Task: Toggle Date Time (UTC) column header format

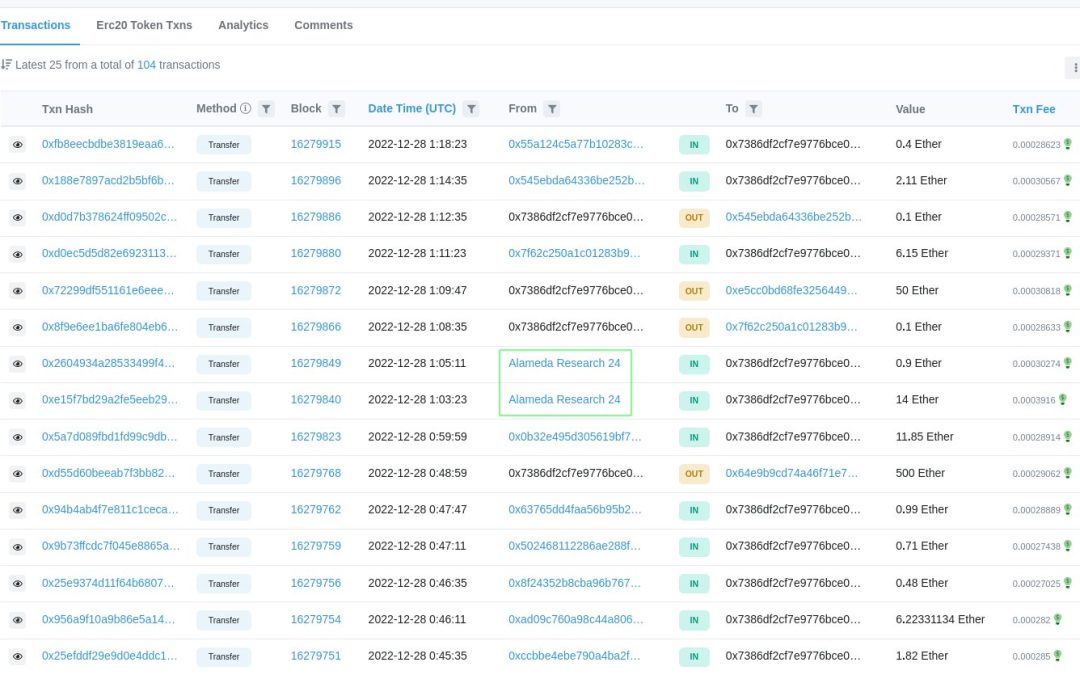Action: 412,108
